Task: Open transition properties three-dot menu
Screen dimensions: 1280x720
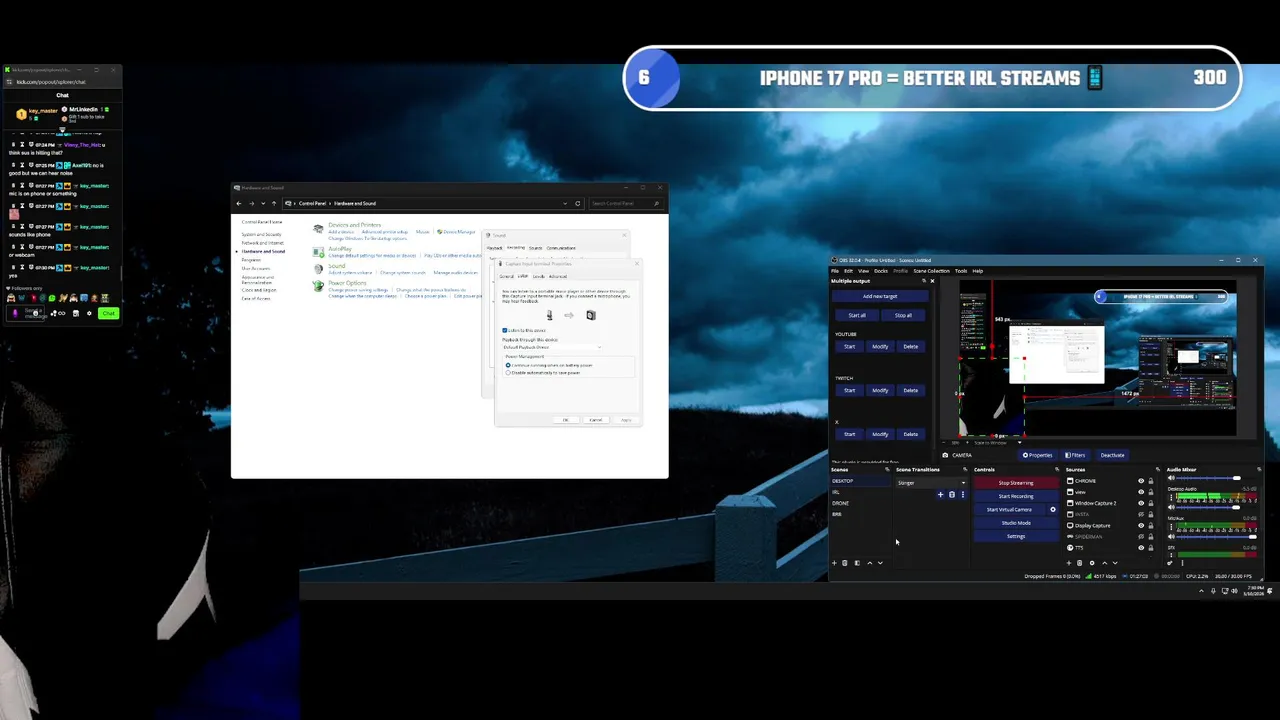Action: [963, 494]
